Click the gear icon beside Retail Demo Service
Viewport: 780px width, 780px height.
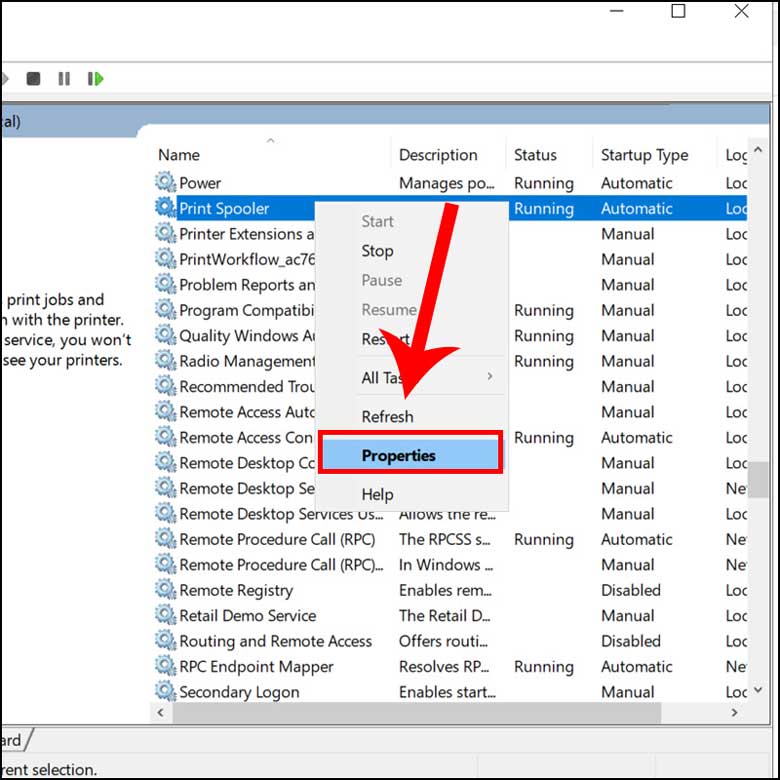(165, 616)
